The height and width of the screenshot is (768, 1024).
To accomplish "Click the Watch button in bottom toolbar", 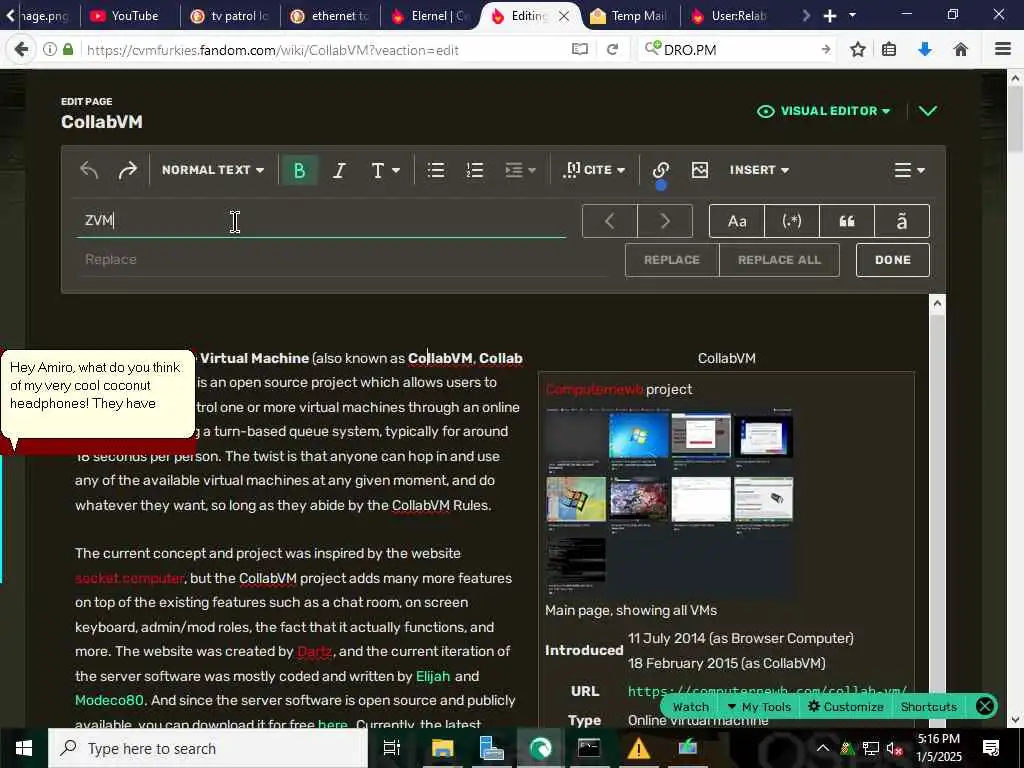I will [690, 707].
